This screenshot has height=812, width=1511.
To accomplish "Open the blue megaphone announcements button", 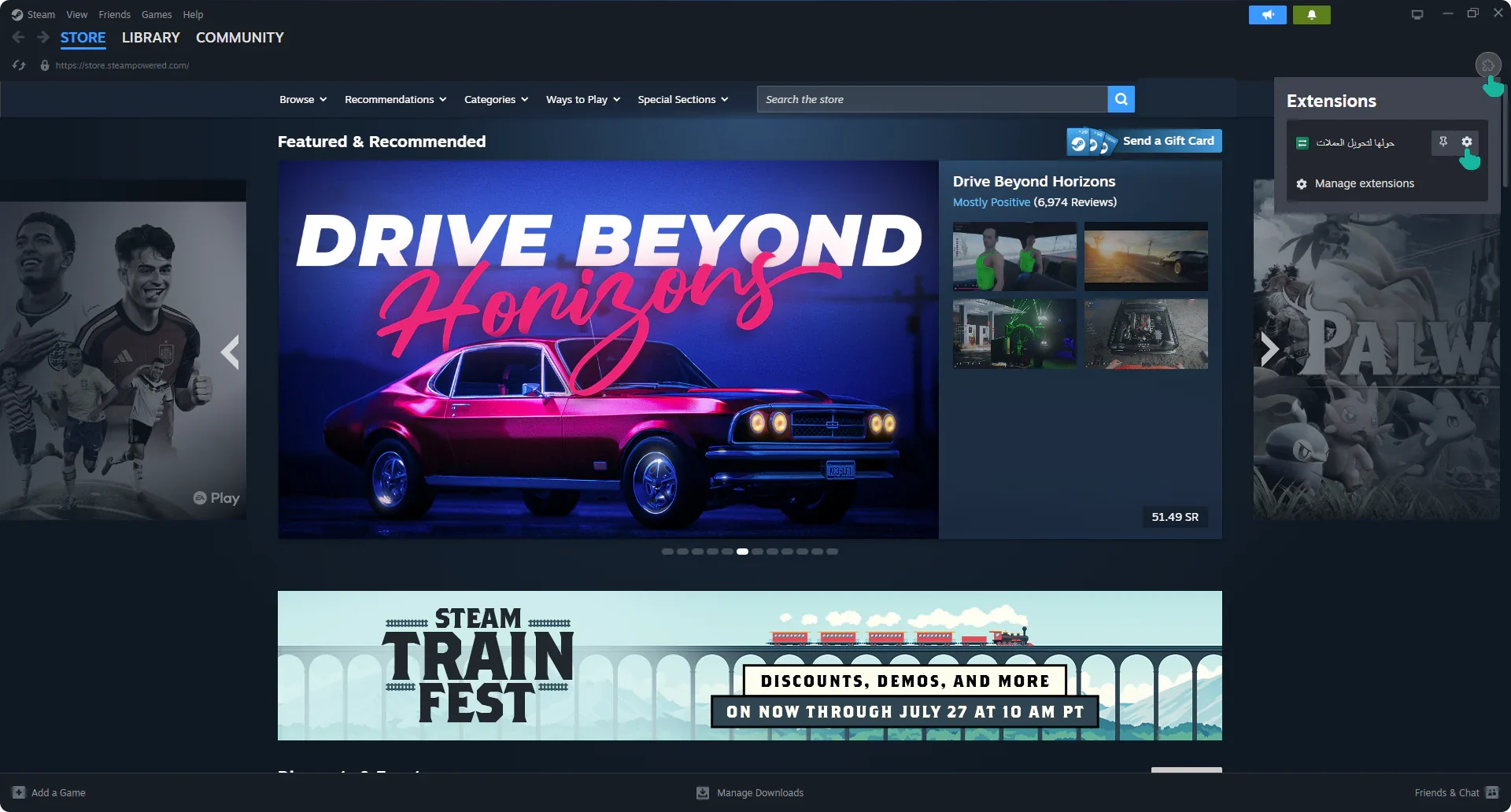I will [x=1268, y=15].
